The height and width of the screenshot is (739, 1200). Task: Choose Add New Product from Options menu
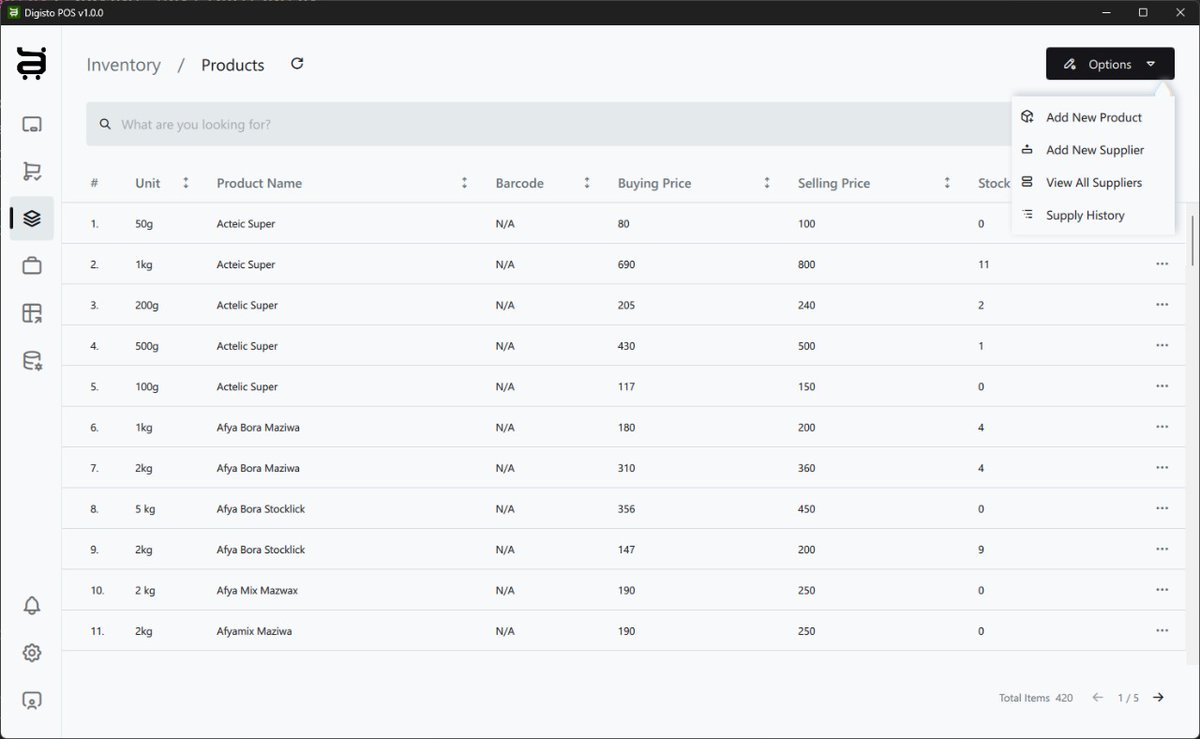(x=1093, y=117)
